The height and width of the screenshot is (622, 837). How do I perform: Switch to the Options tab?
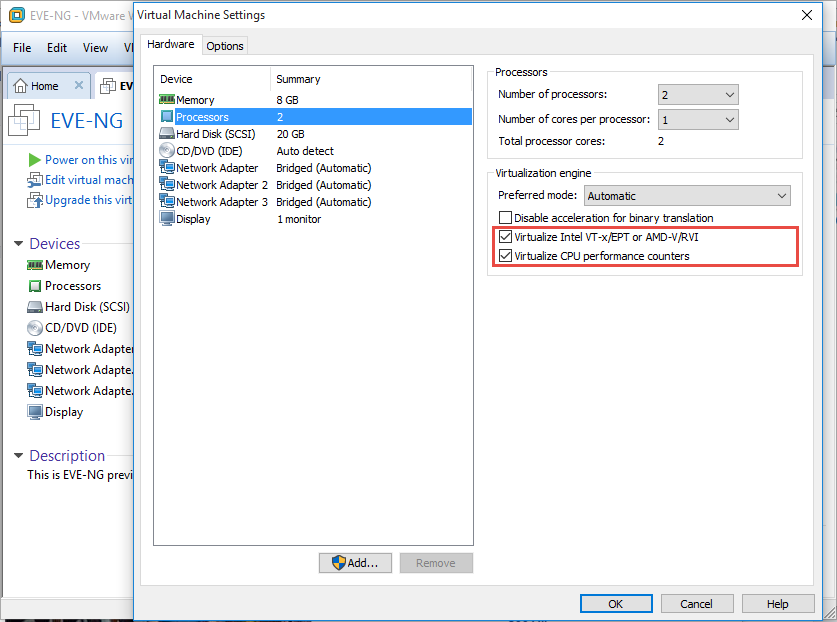point(225,46)
